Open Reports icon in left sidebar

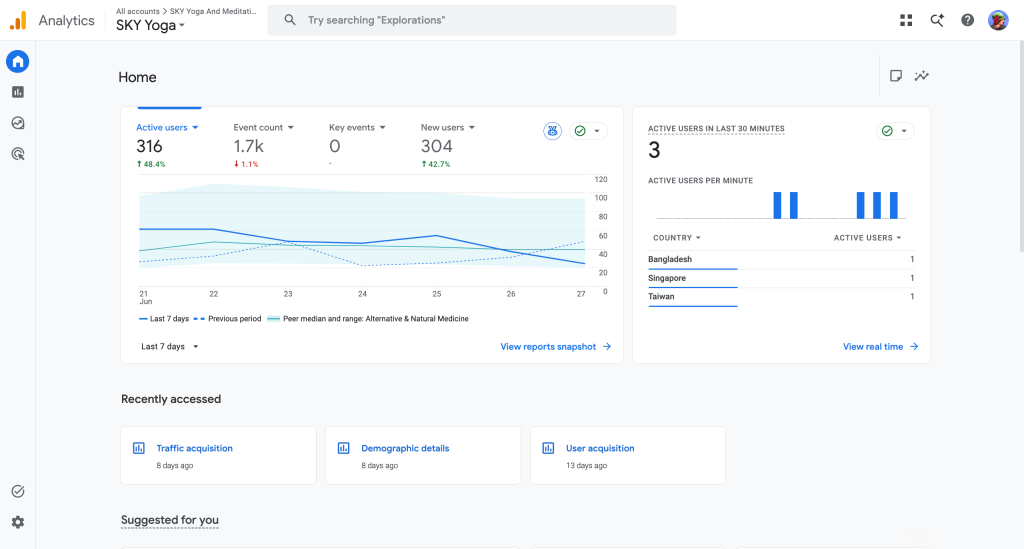click(x=18, y=92)
